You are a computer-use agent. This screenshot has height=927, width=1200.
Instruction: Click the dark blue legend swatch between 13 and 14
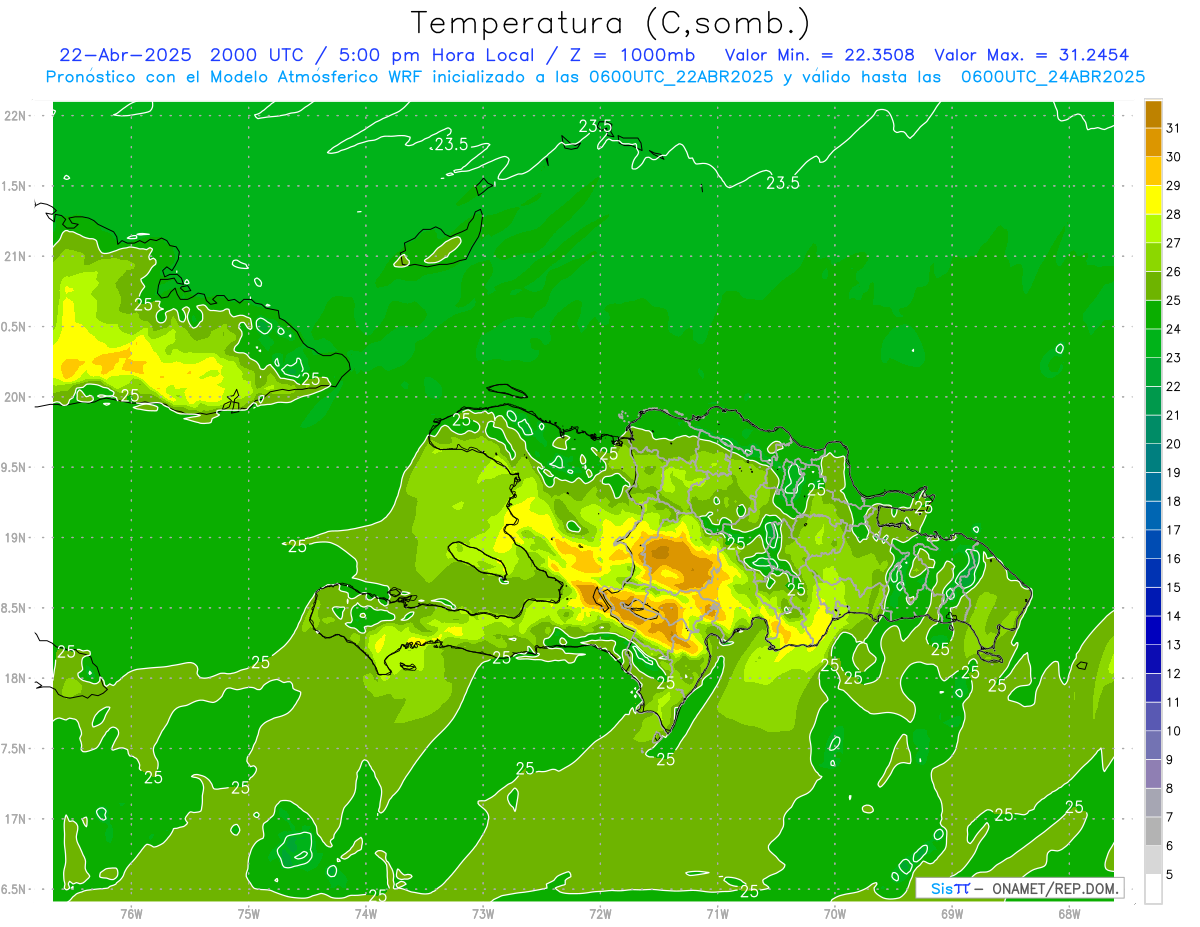1153,631
